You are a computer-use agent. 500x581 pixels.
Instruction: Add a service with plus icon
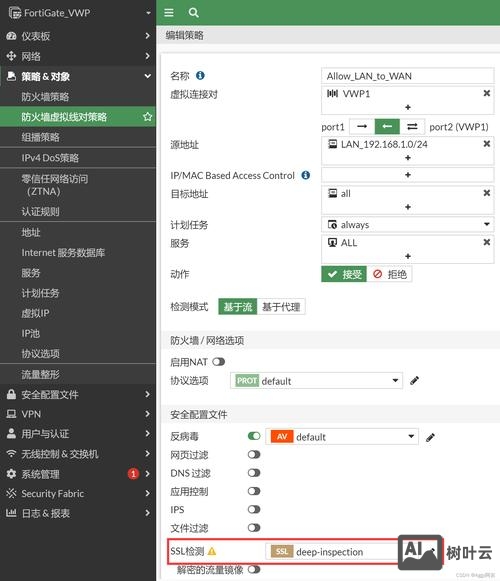point(408,256)
